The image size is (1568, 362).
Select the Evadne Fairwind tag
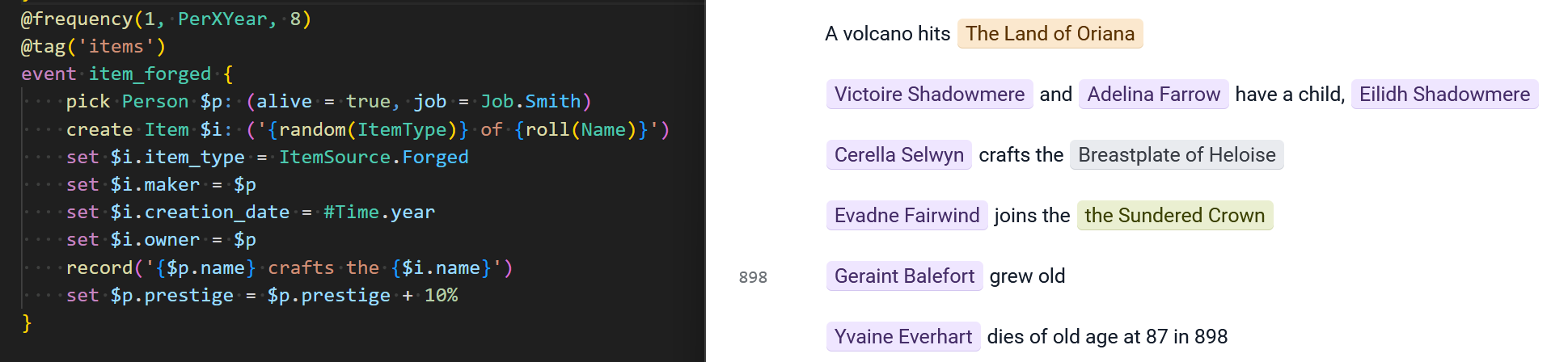(x=907, y=216)
